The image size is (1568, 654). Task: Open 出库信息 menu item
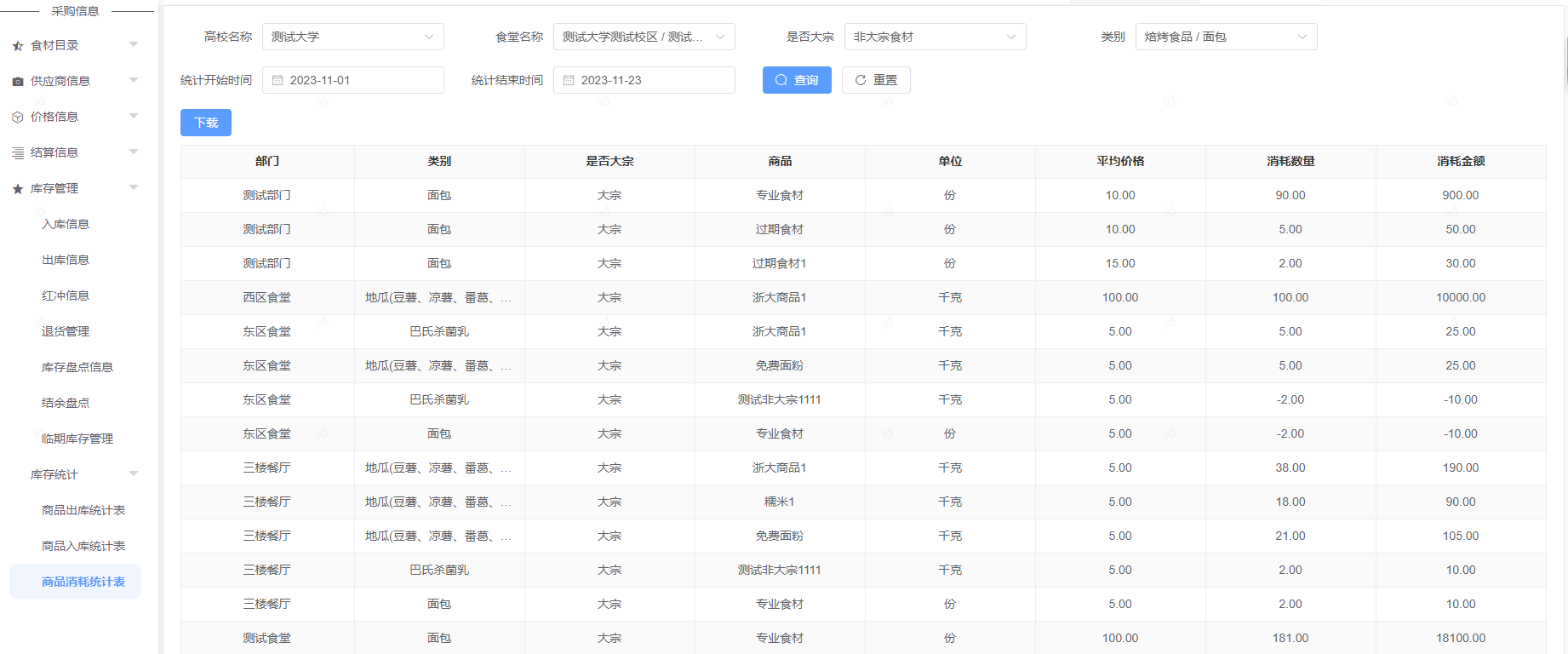click(x=66, y=260)
